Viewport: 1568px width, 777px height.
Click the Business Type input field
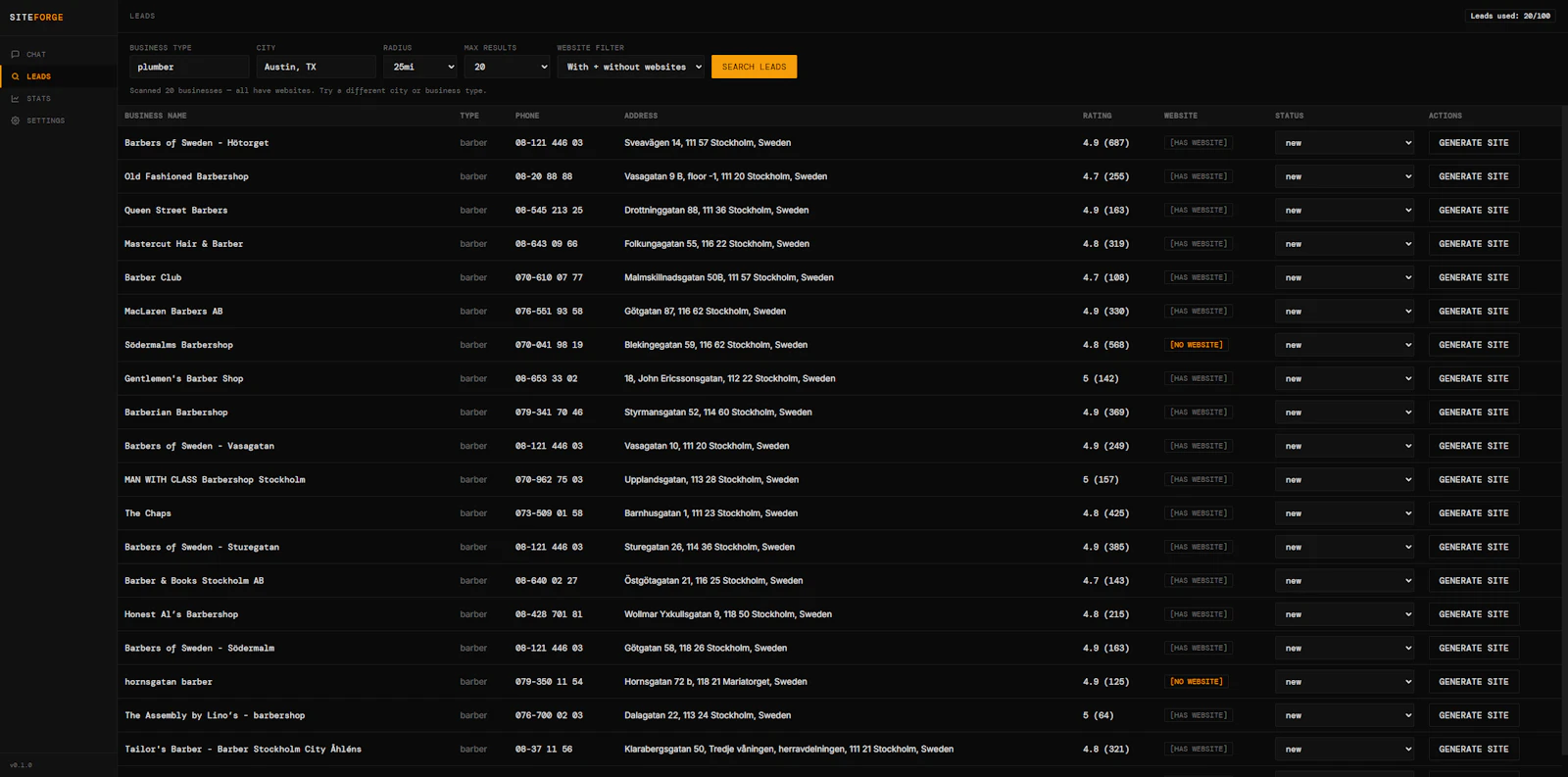pos(189,67)
